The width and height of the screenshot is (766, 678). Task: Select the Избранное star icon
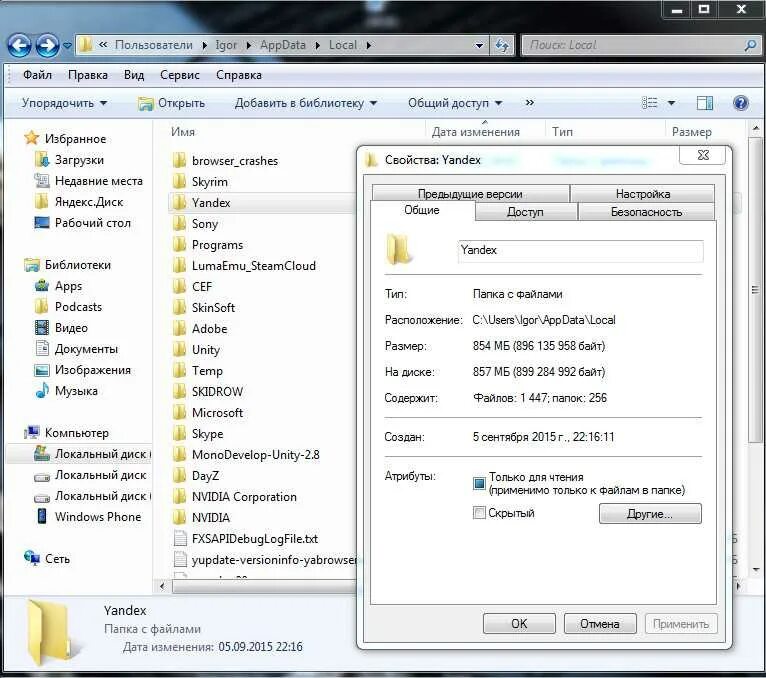(31, 138)
